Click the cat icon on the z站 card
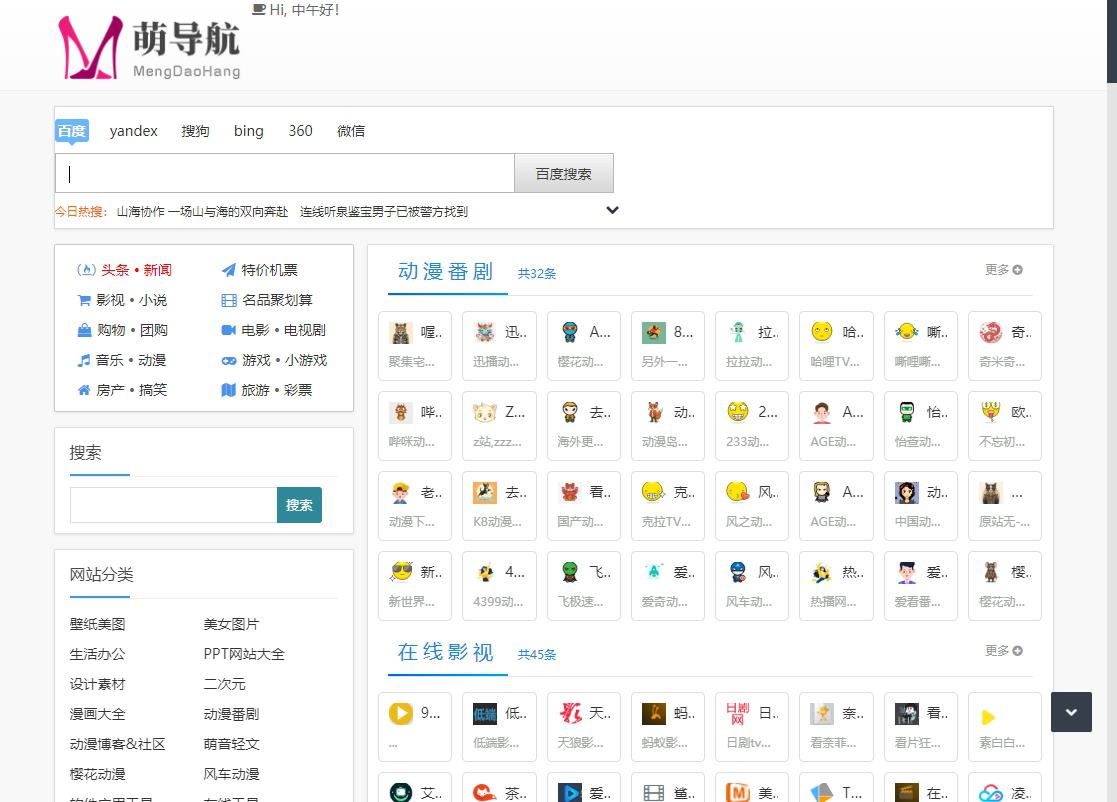The height and width of the screenshot is (802, 1117). [x=485, y=412]
